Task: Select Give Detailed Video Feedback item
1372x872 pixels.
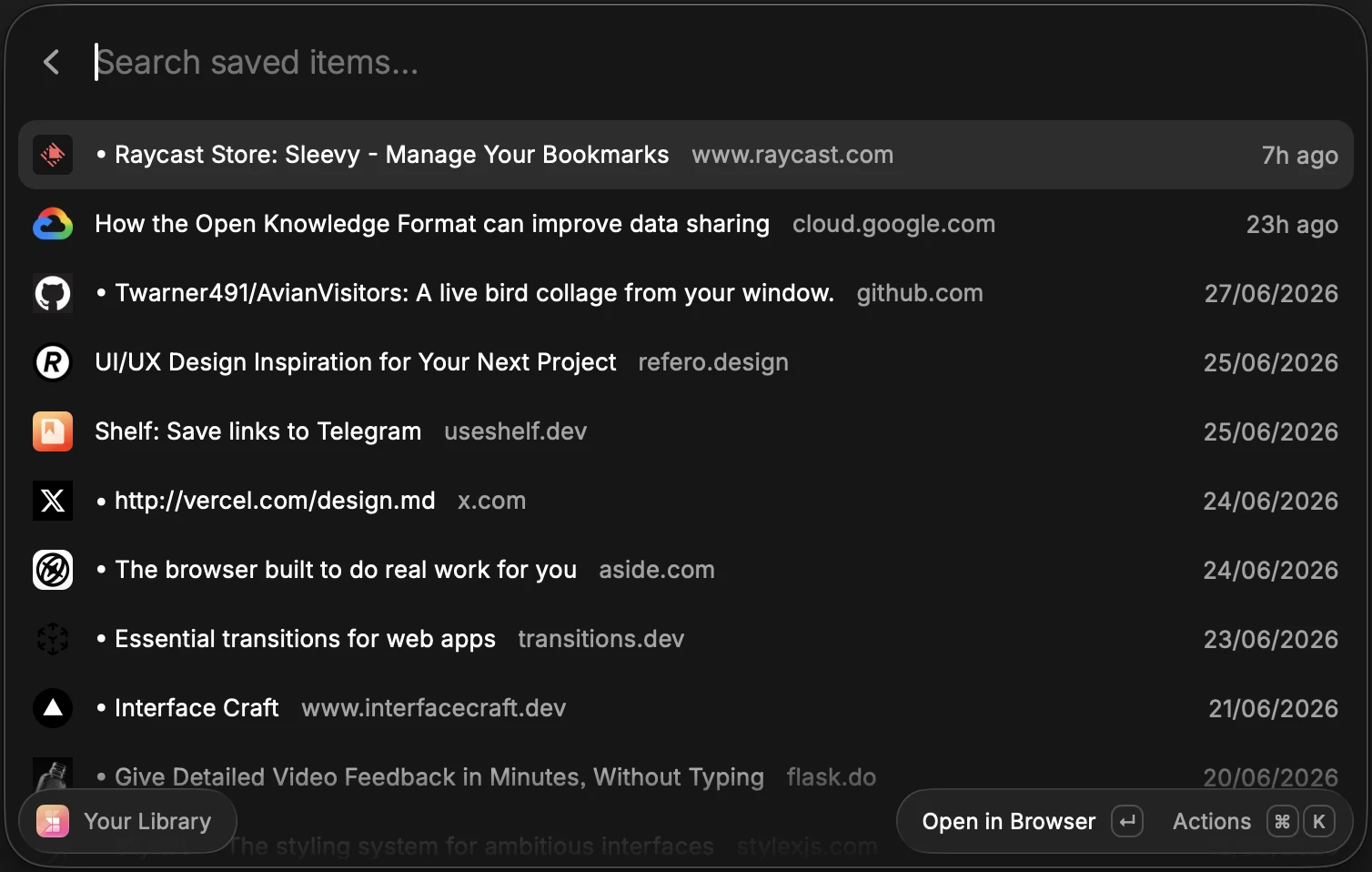Action: pyautogui.click(x=439, y=777)
